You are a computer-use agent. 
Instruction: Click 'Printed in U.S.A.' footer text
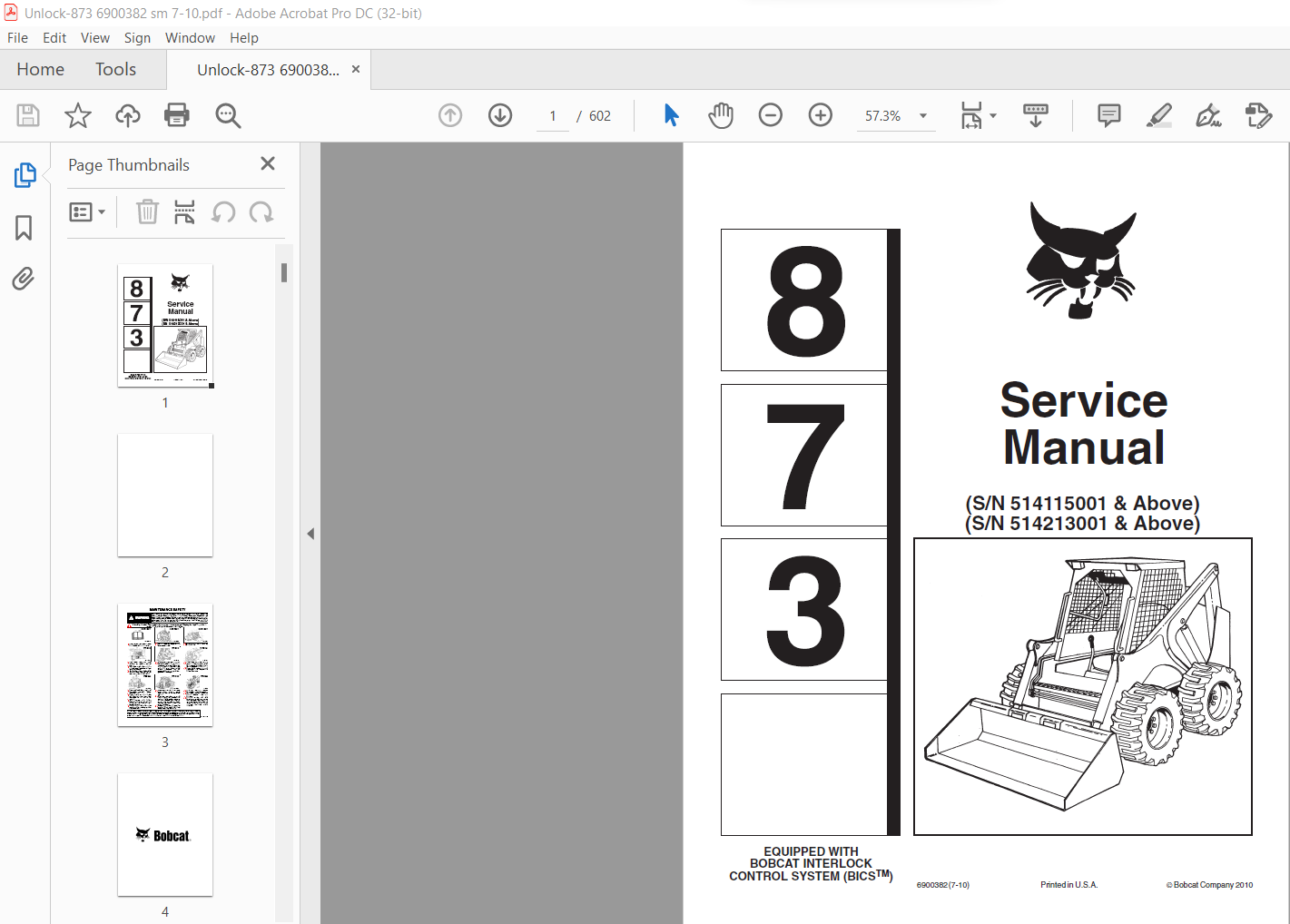(1069, 885)
